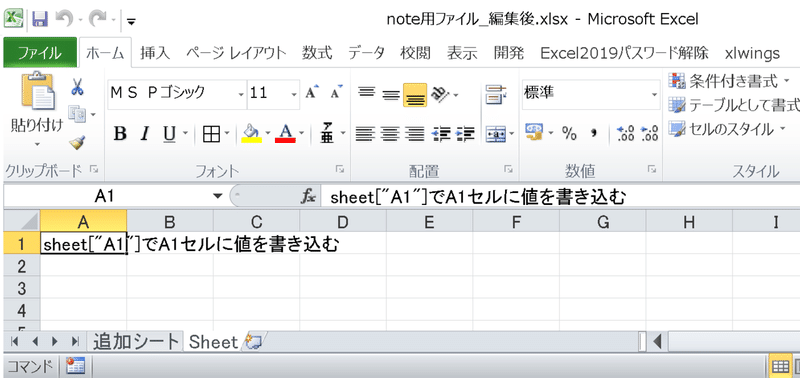Open the xlwings tab
The width and height of the screenshot is (800, 378).
click(x=752, y=53)
